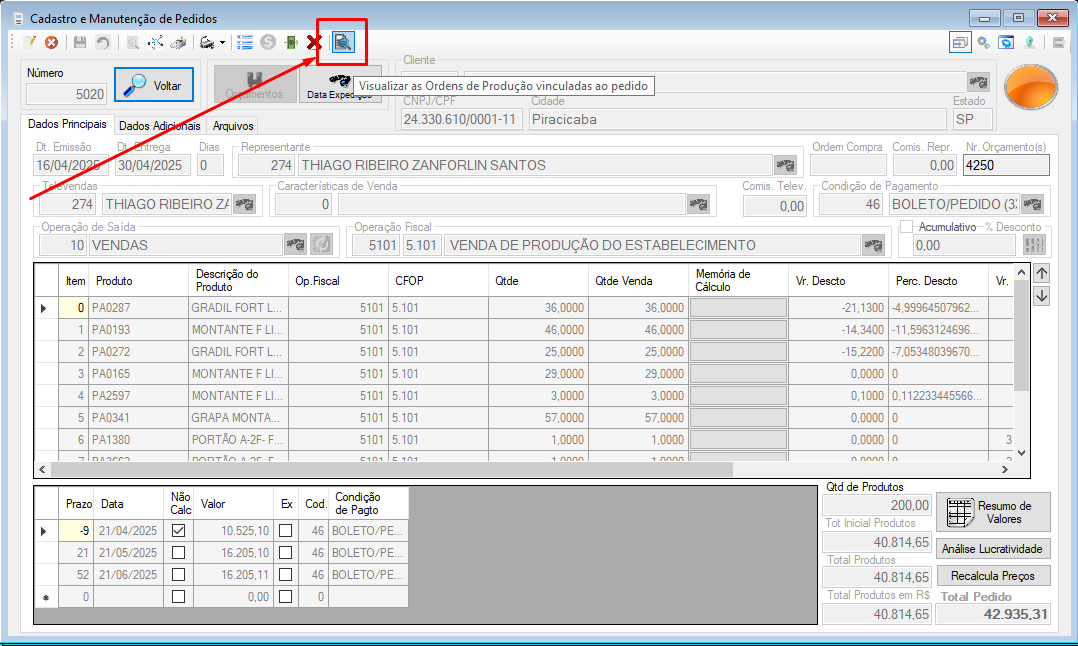
Task: Open the Condição de Pagamento lookup button
Action: (x=1032, y=204)
